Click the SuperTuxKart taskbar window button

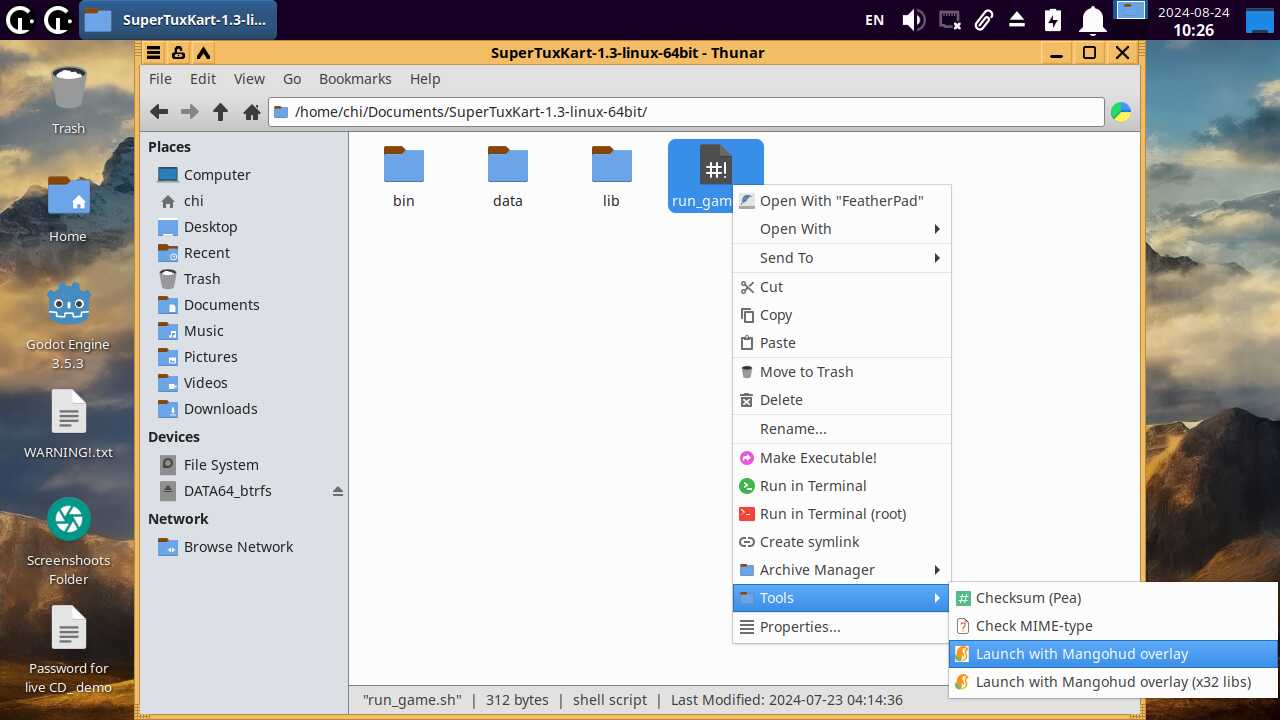click(x=178, y=20)
